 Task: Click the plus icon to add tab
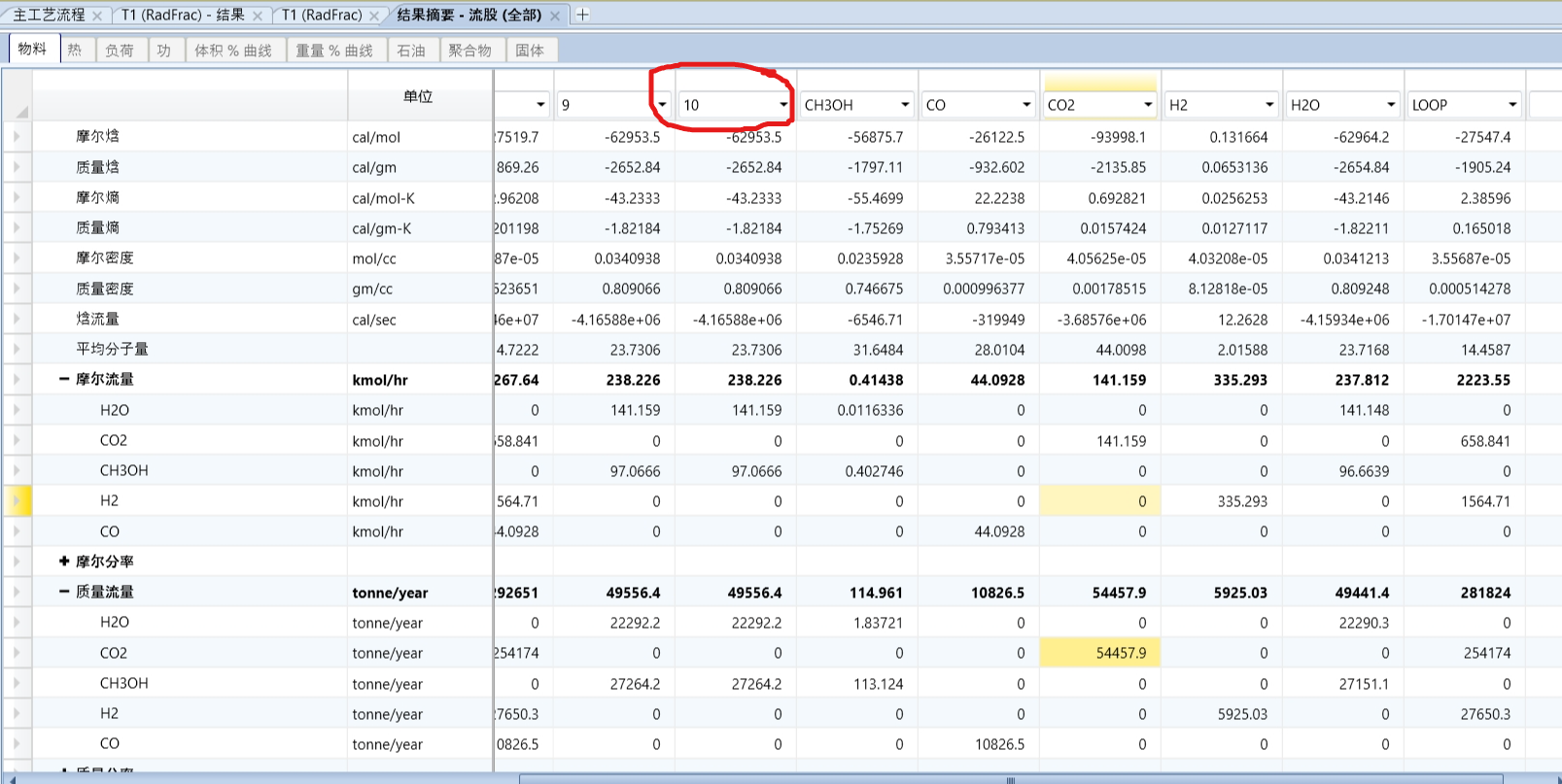[x=582, y=15]
